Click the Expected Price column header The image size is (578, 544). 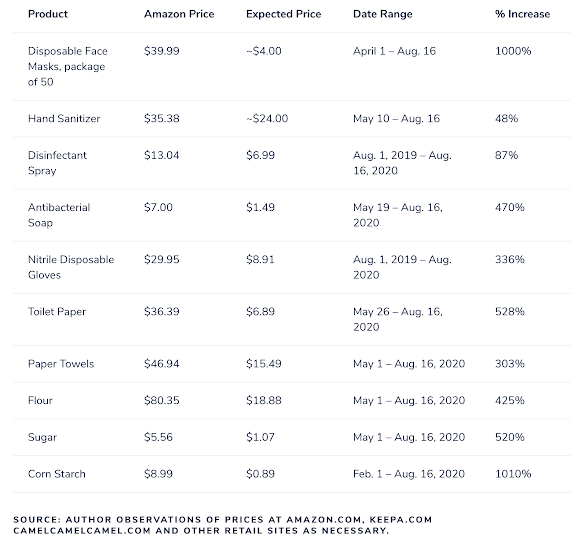283,14
